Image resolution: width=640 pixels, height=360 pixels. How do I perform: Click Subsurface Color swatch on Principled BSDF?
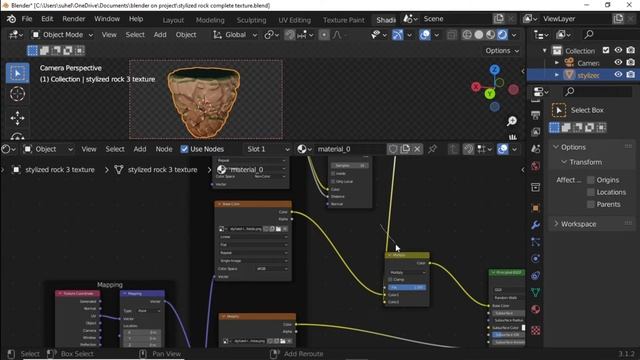coord(523,328)
